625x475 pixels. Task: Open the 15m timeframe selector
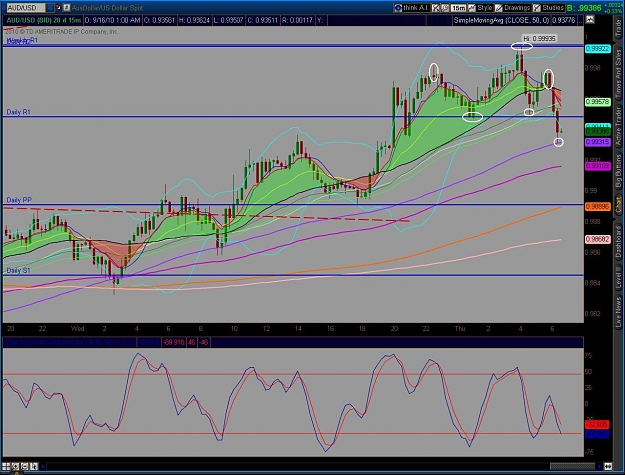point(458,8)
